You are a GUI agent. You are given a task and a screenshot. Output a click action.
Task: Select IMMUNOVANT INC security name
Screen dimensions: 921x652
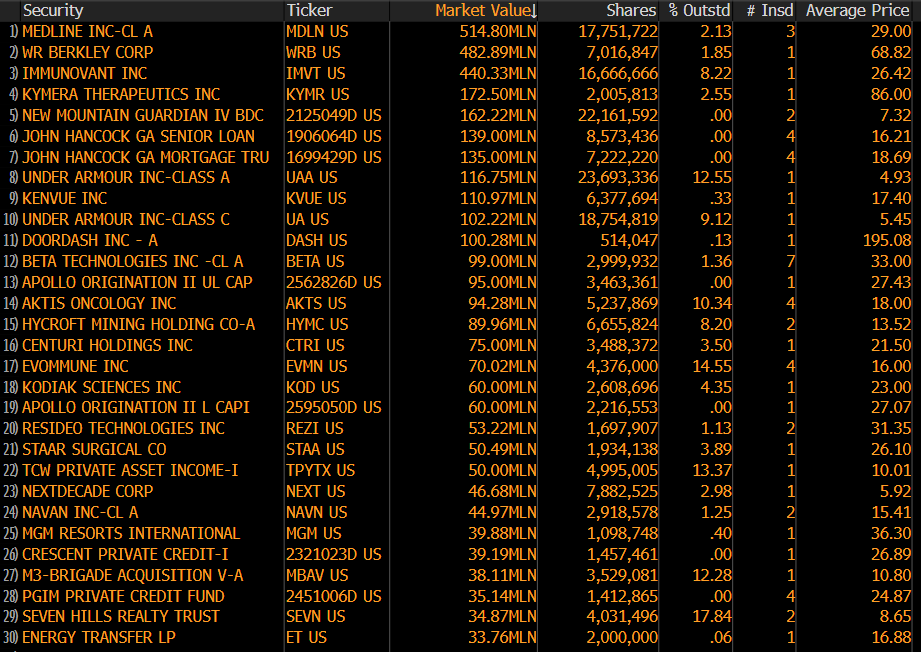tap(85, 73)
